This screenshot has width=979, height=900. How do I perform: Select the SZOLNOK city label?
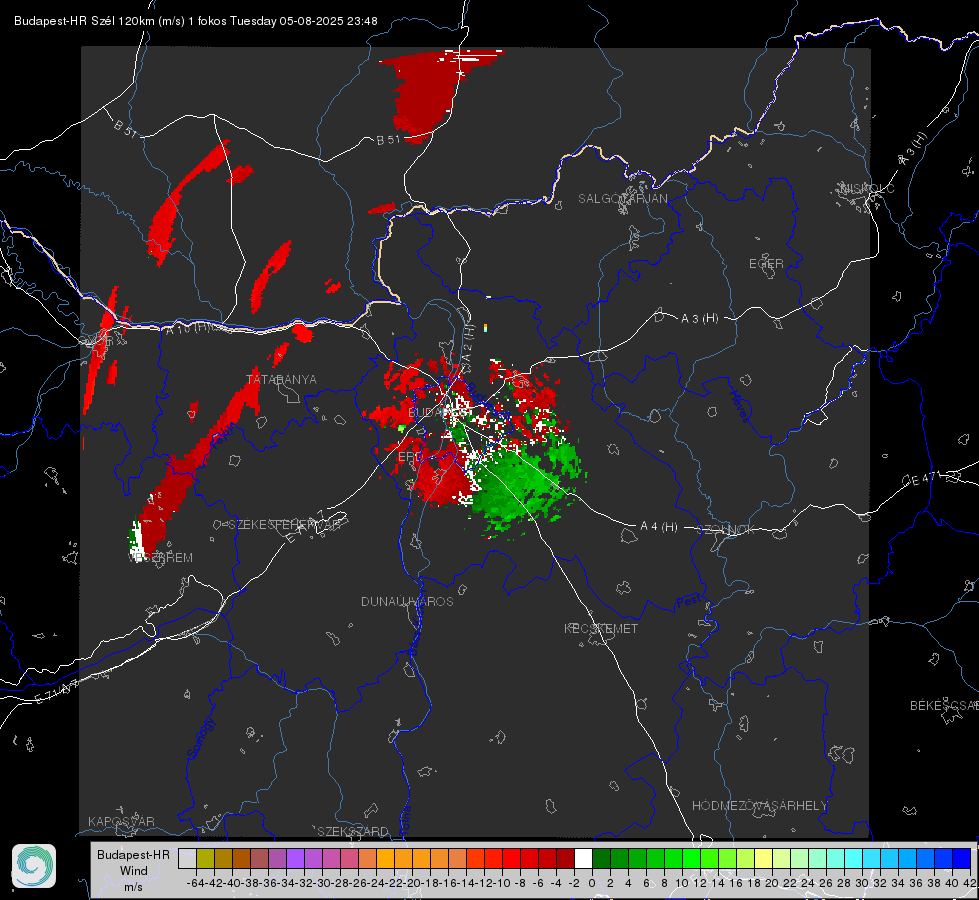tap(726, 530)
